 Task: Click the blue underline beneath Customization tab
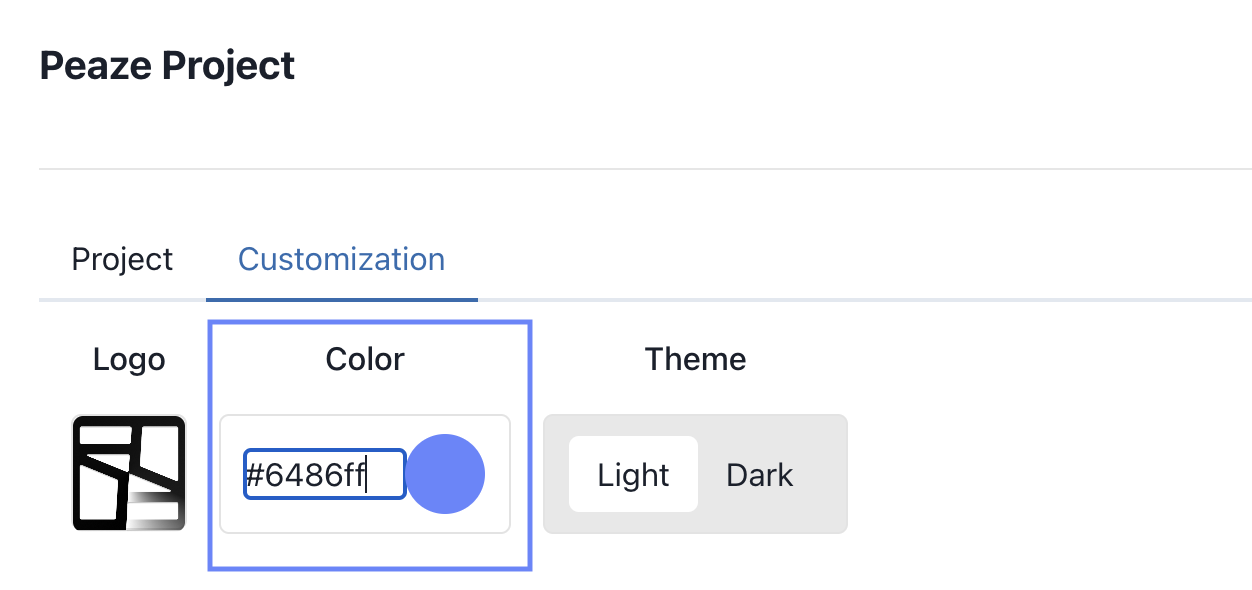click(x=341, y=299)
